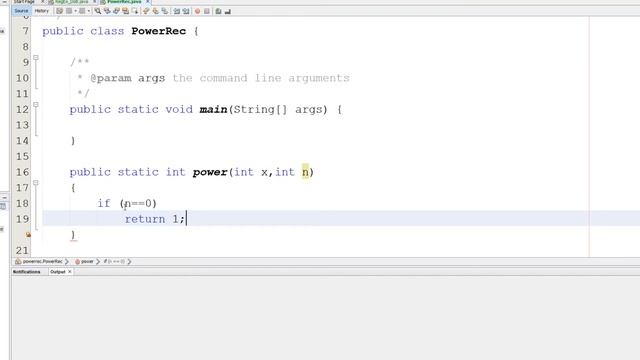Toggle Rectangular Selection mode icon

135,11
